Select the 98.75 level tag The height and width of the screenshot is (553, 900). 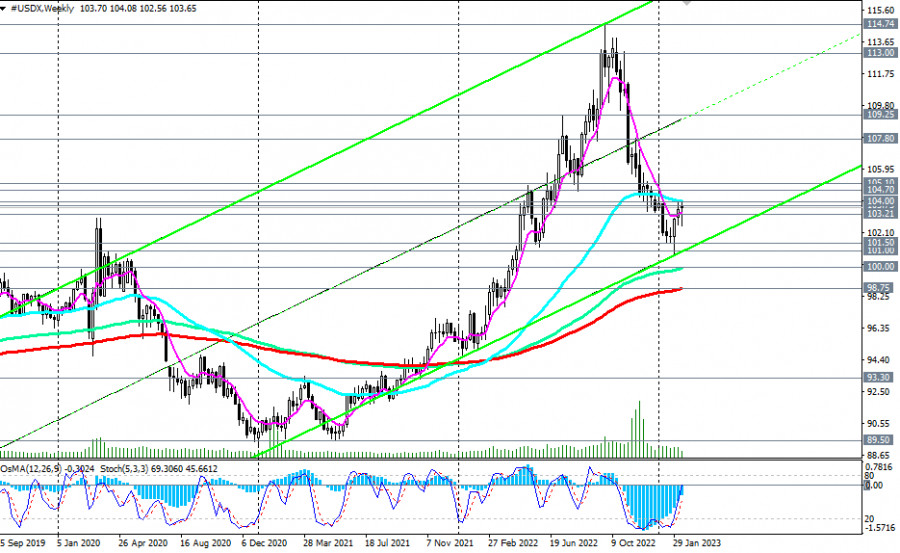tap(880, 287)
